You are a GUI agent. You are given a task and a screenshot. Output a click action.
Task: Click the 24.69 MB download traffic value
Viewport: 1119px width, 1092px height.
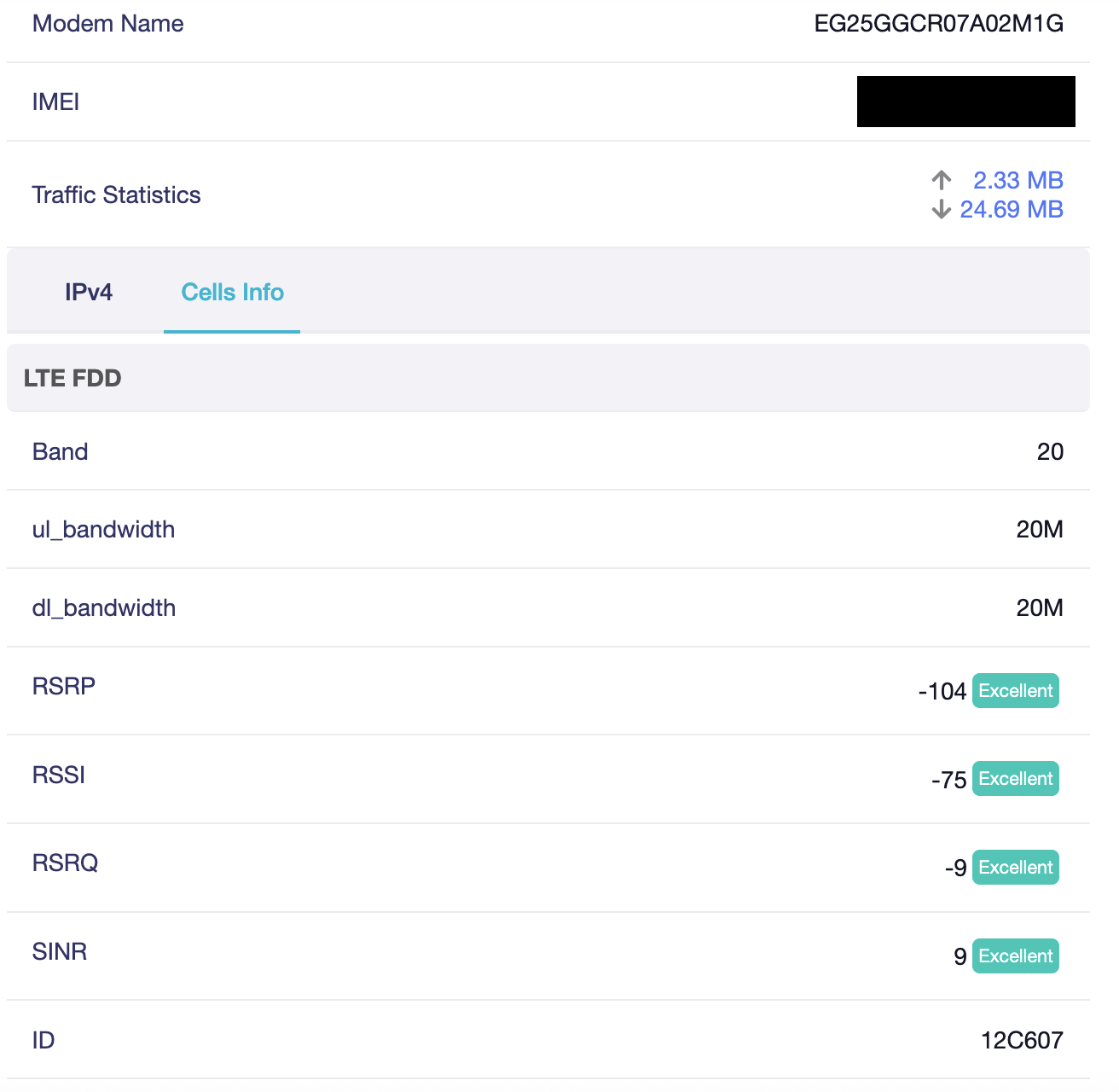(x=1011, y=209)
